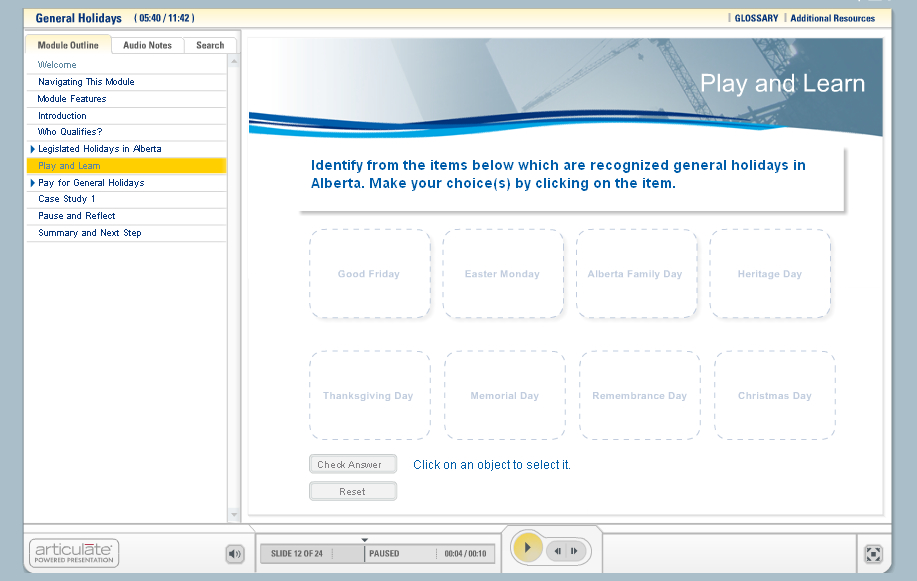The image size is (917, 581).
Task: Open the Glossary link
Action: 756,18
